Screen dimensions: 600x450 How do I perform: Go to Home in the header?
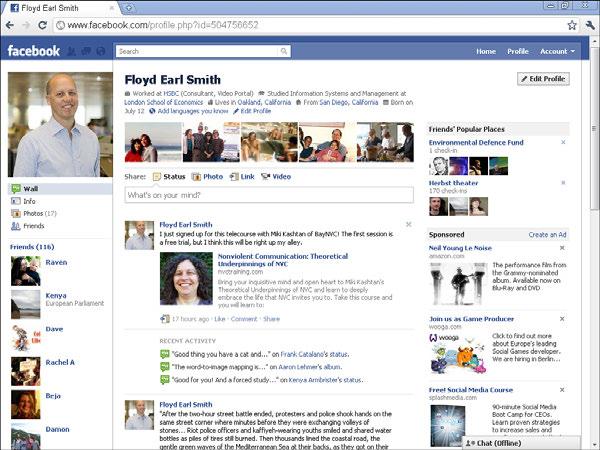point(486,51)
